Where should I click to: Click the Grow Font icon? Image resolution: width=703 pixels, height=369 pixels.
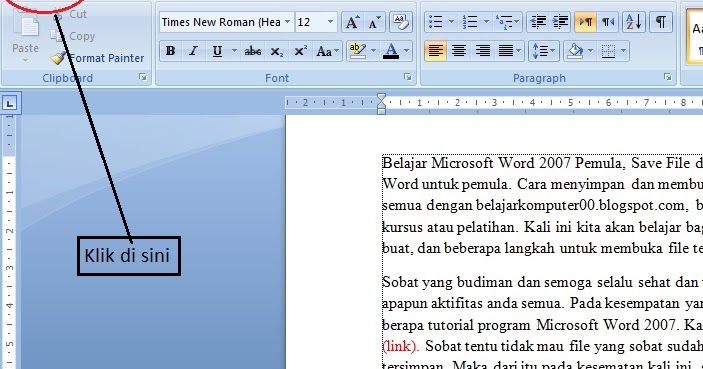352,22
